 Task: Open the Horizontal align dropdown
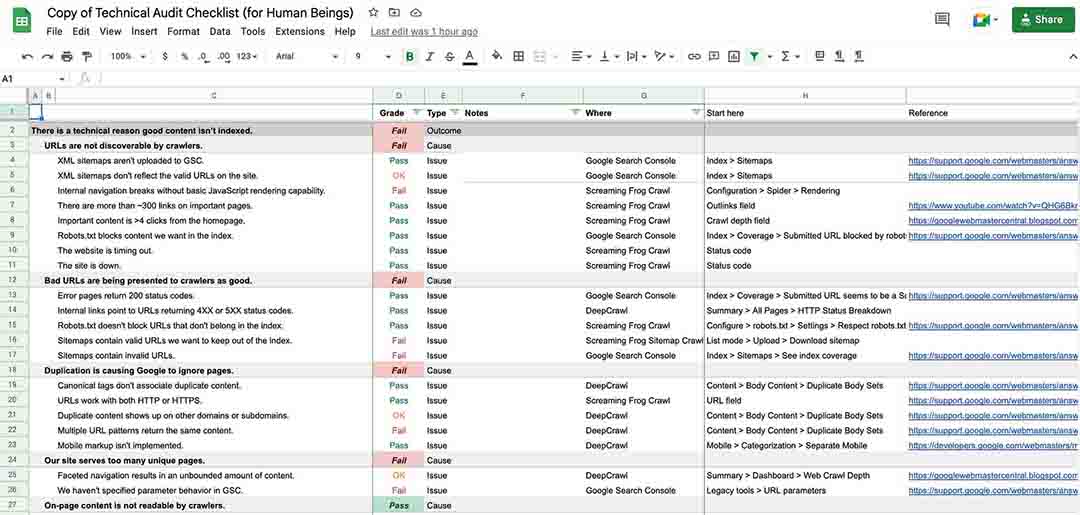[x=581, y=56]
